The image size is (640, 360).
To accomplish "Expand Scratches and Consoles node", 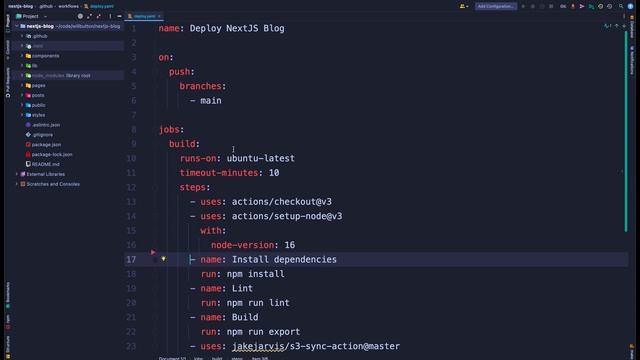I will (17, 184).
